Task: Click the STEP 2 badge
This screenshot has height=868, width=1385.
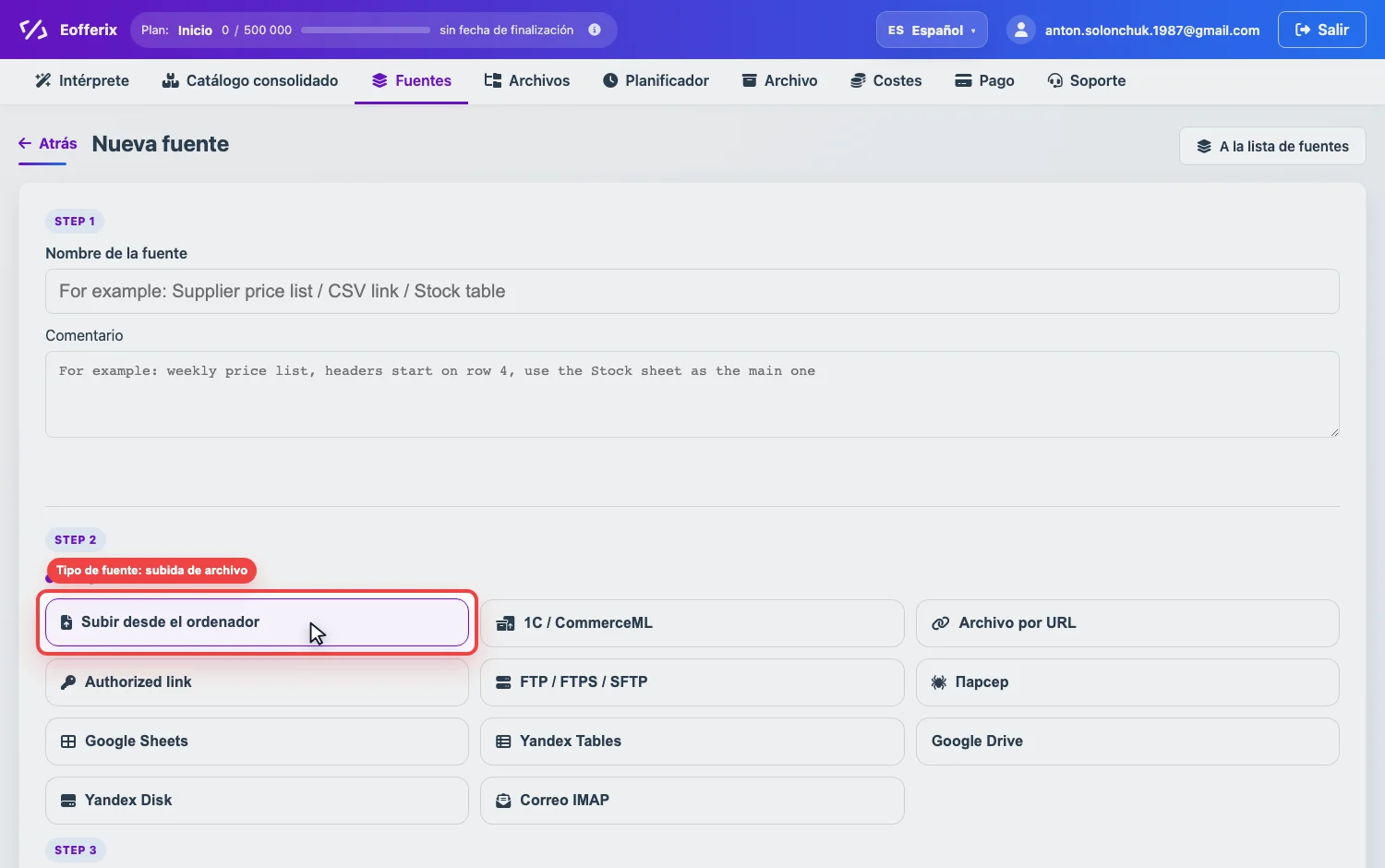Action: coord(76,540)
